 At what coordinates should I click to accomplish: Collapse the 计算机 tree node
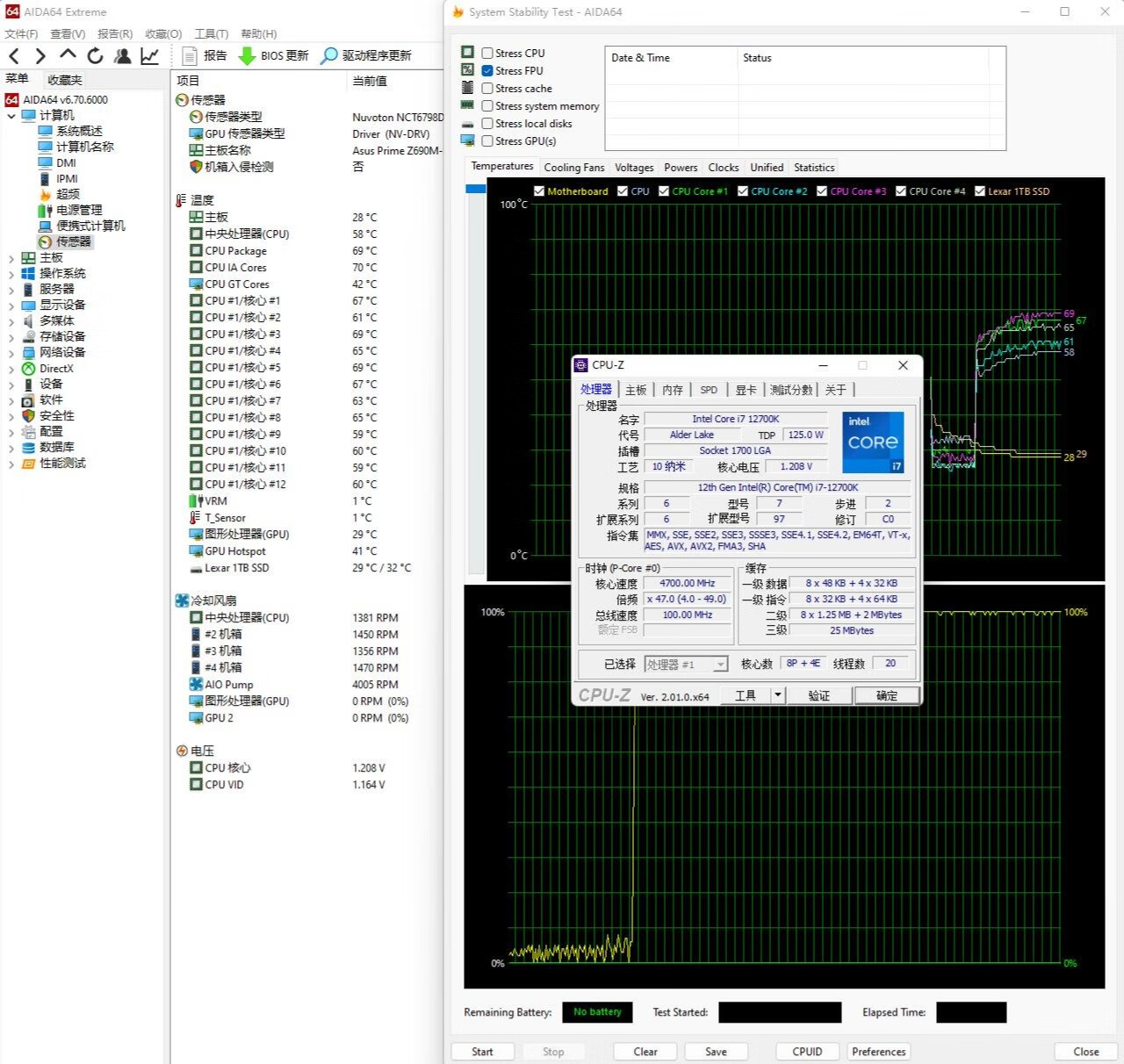coord(11,116)
